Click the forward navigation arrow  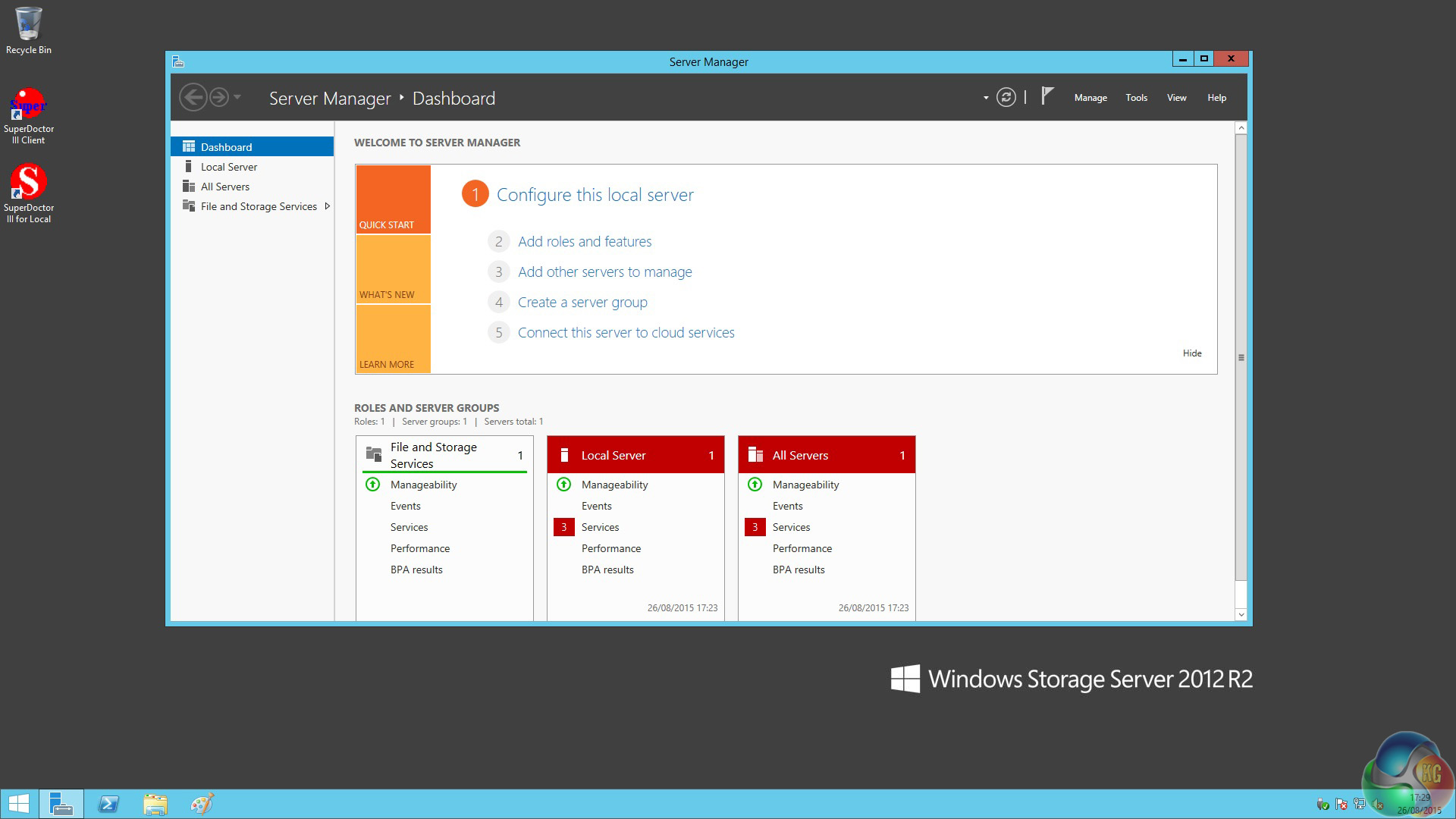[x=219, y=97]
